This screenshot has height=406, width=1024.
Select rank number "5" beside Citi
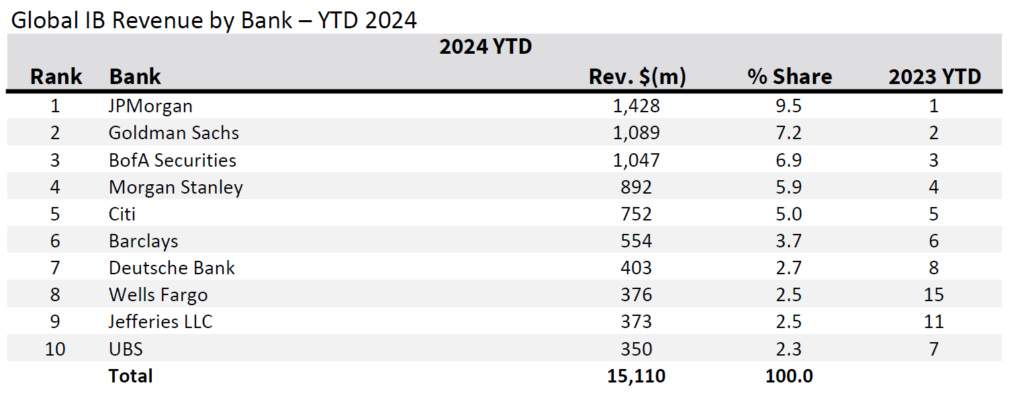pyautogui.click(x=56, y=214)
